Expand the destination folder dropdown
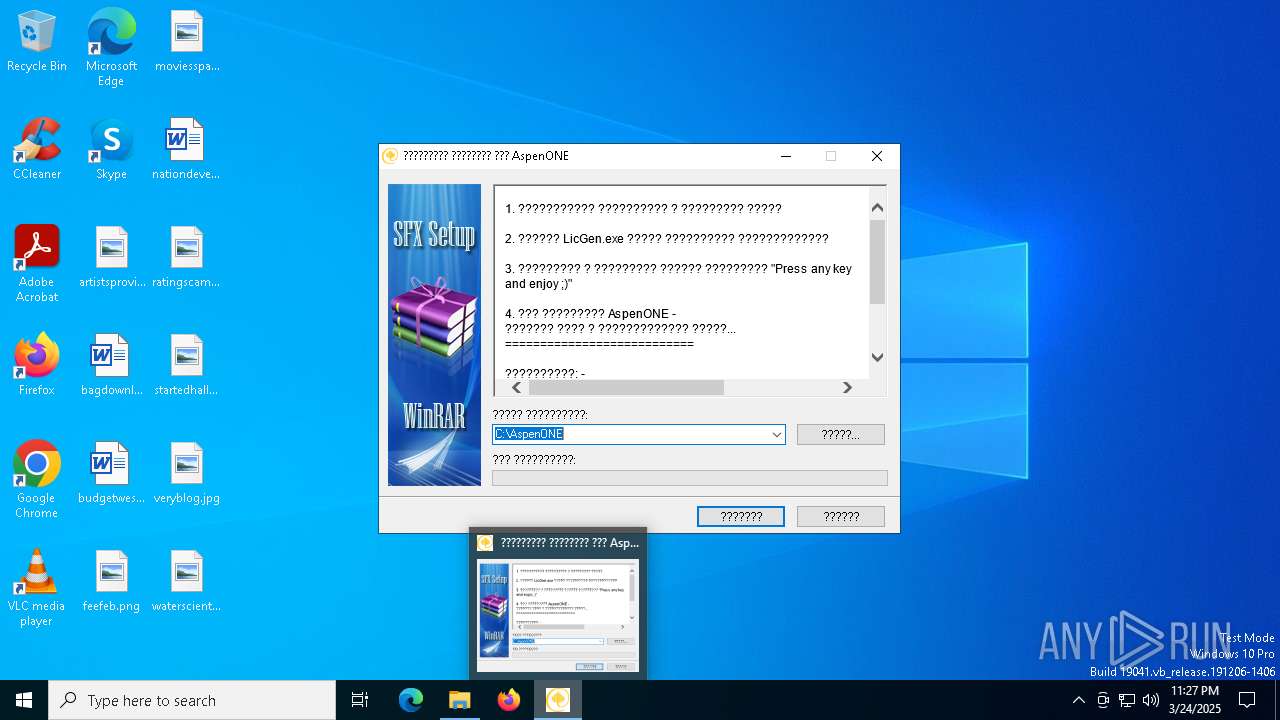 coord(776,434)
